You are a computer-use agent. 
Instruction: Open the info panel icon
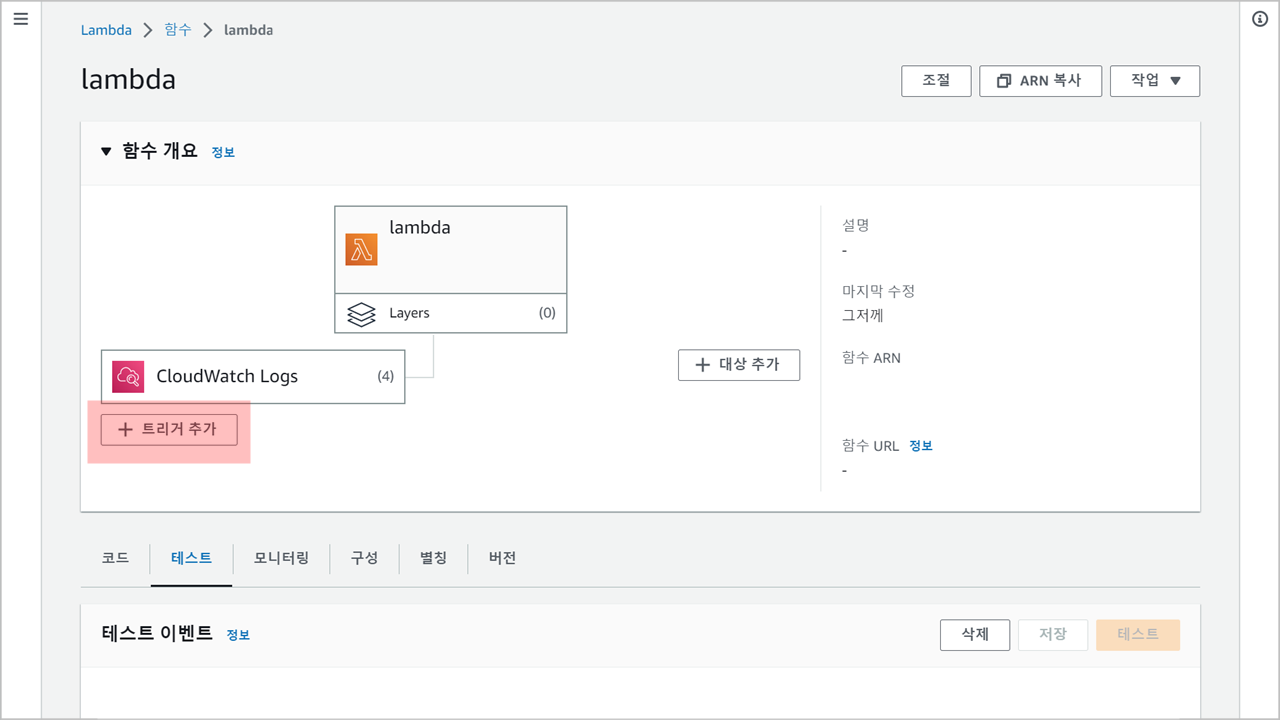coord(1260,20)
